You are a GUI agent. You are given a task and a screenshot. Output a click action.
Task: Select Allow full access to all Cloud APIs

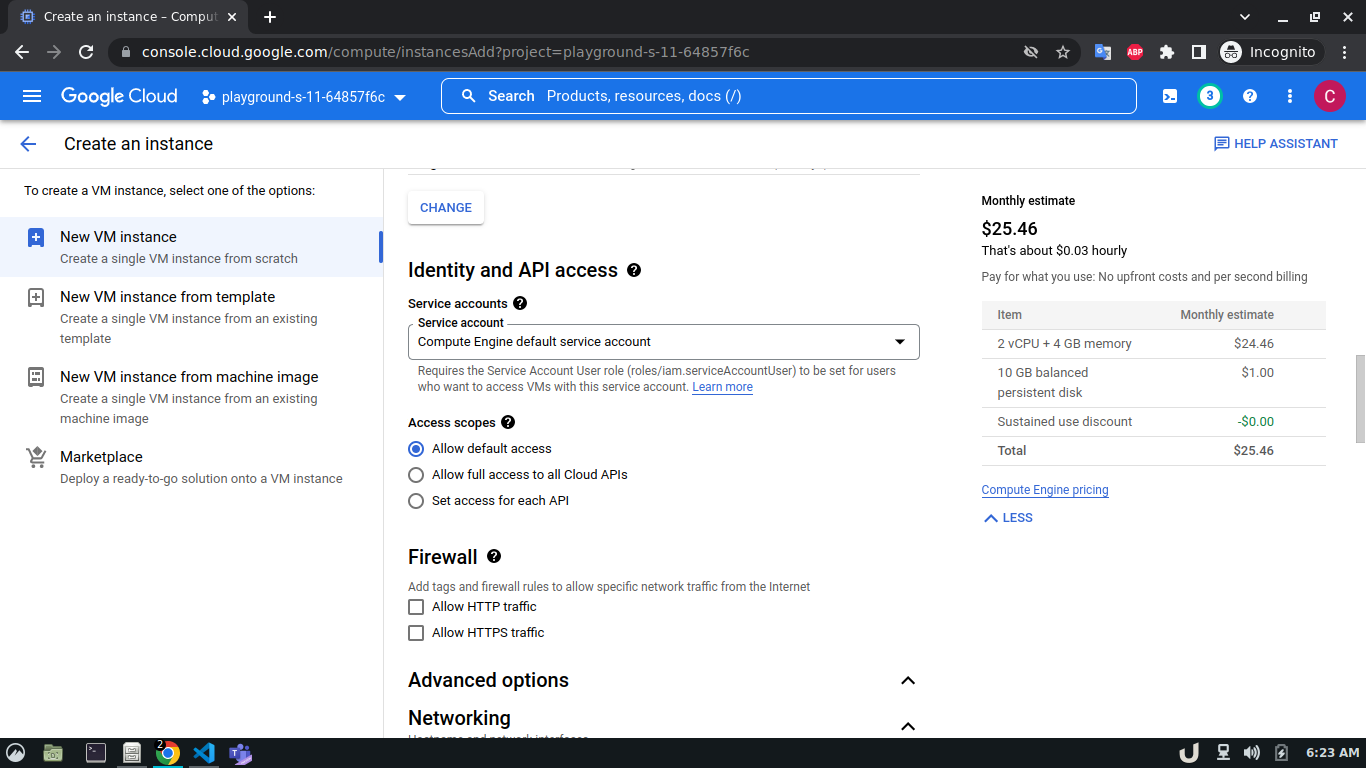416,475
